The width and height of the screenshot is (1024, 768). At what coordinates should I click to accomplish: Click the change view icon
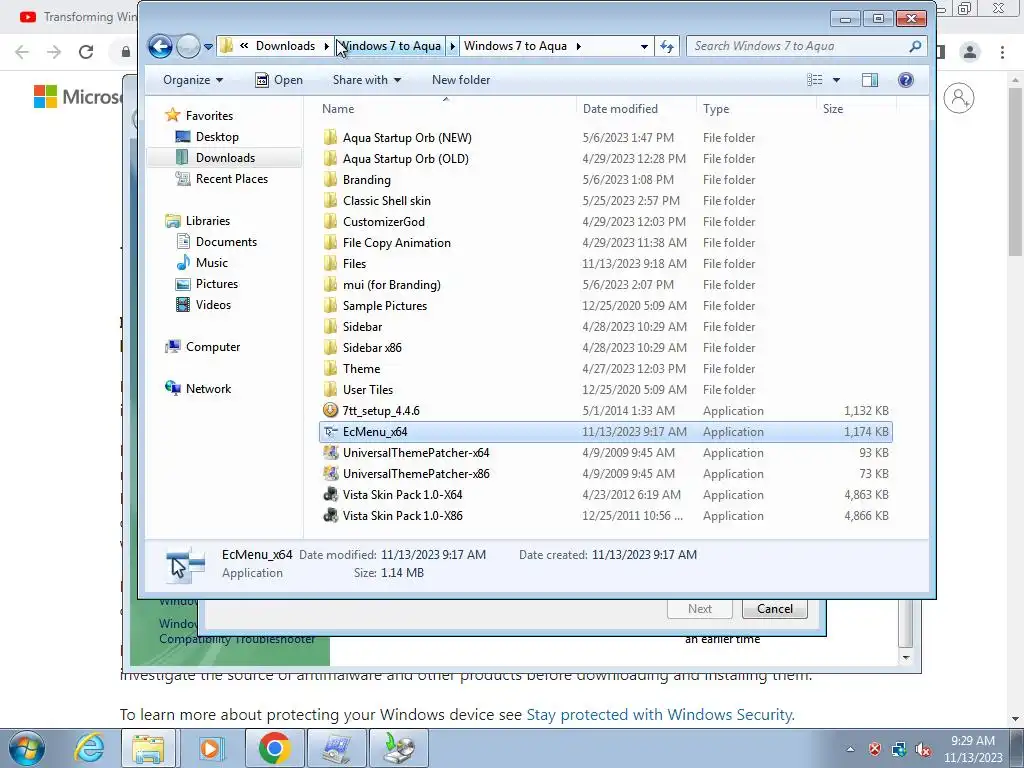pyautogui.click(x=814, y=80)
